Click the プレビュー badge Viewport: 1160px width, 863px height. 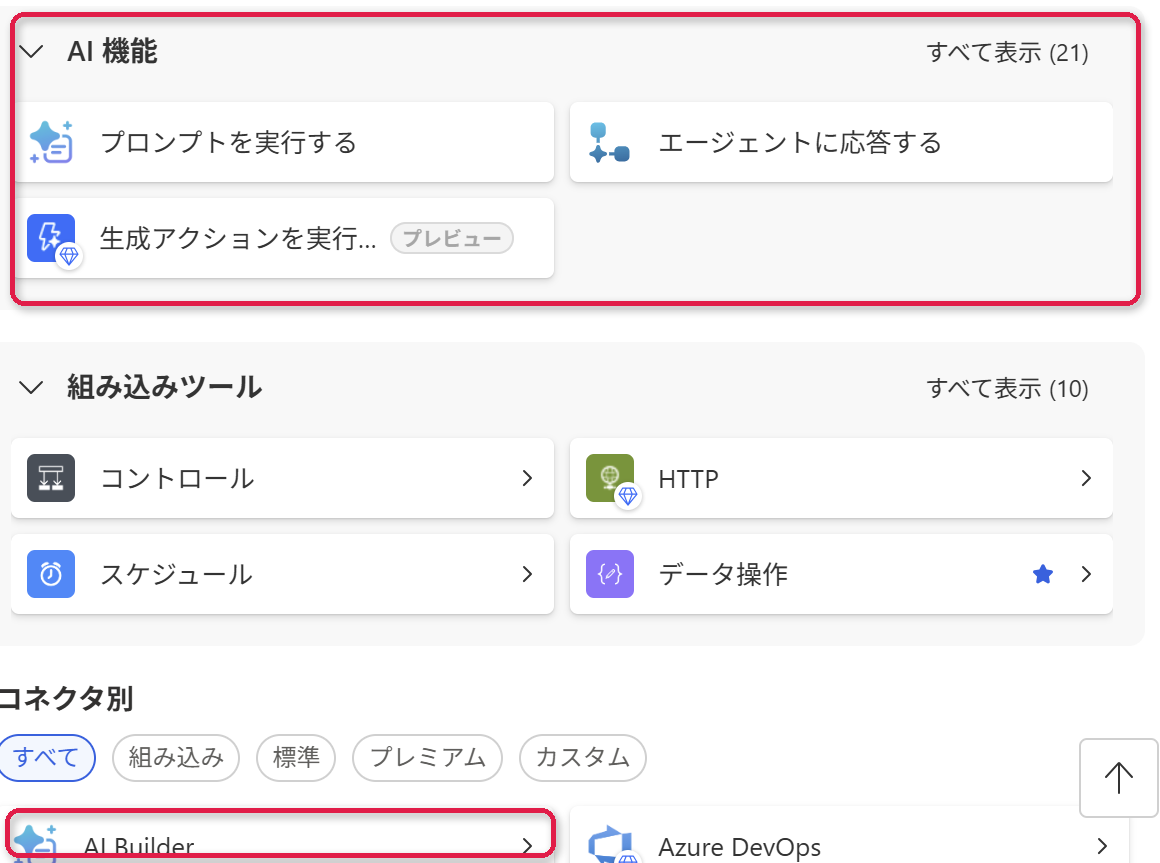click(x=452, y=238)
